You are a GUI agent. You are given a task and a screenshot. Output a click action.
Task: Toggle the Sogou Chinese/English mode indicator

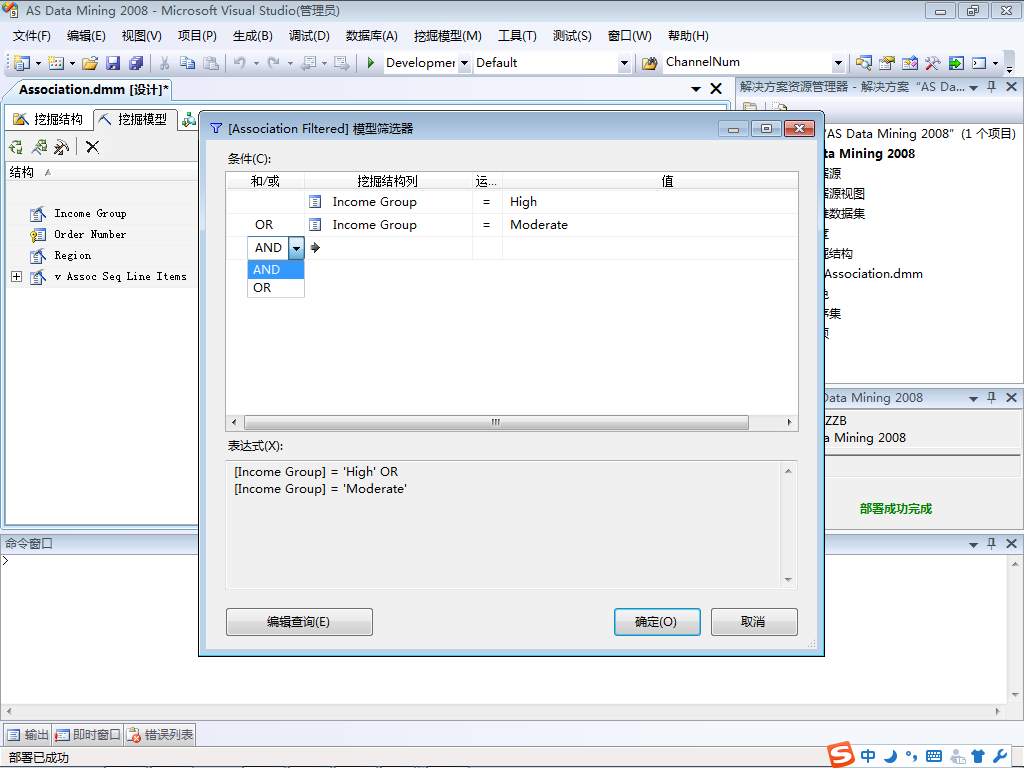click(868, 756)
